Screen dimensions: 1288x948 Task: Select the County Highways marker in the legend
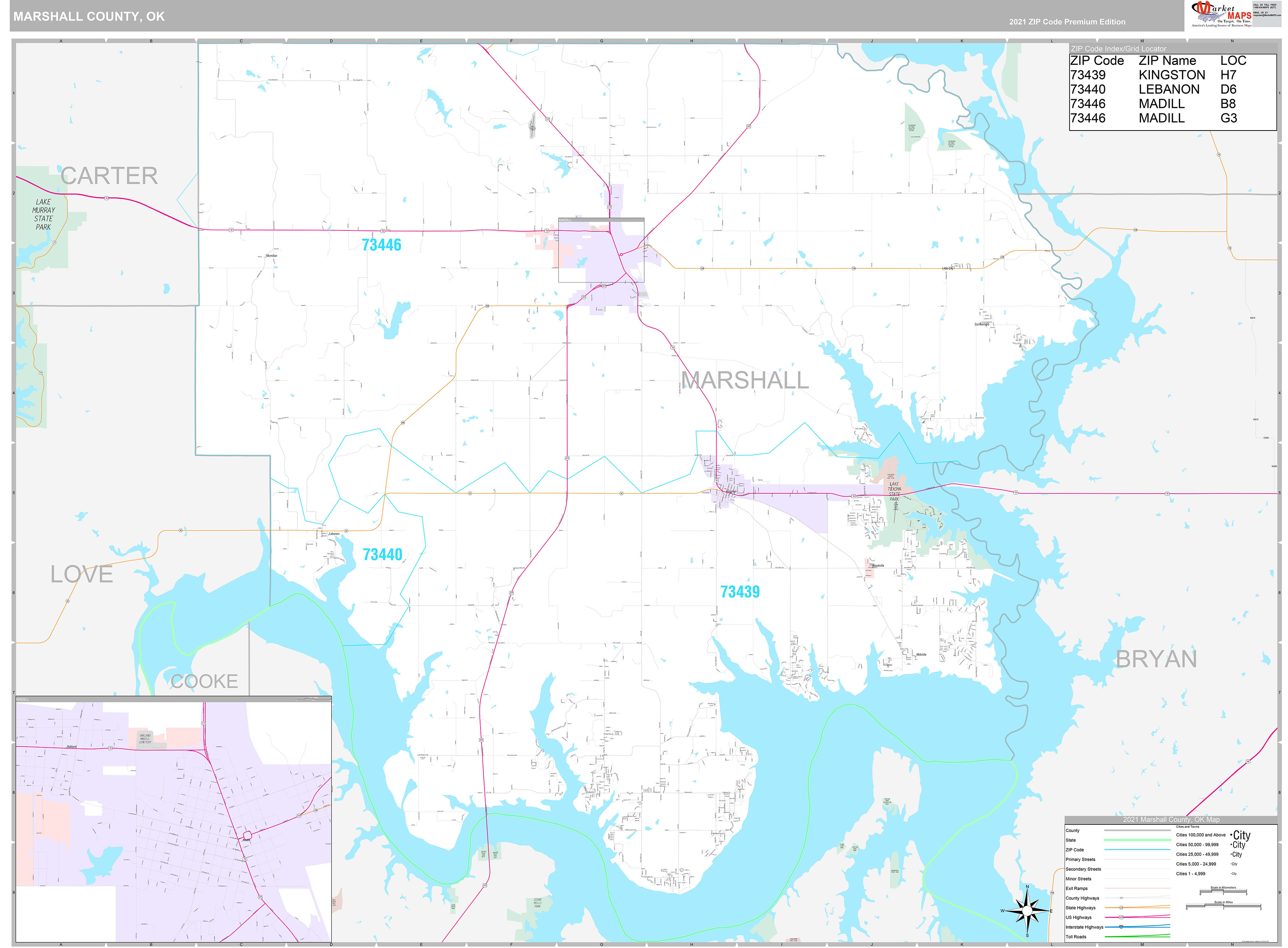tap(1121, 898)
